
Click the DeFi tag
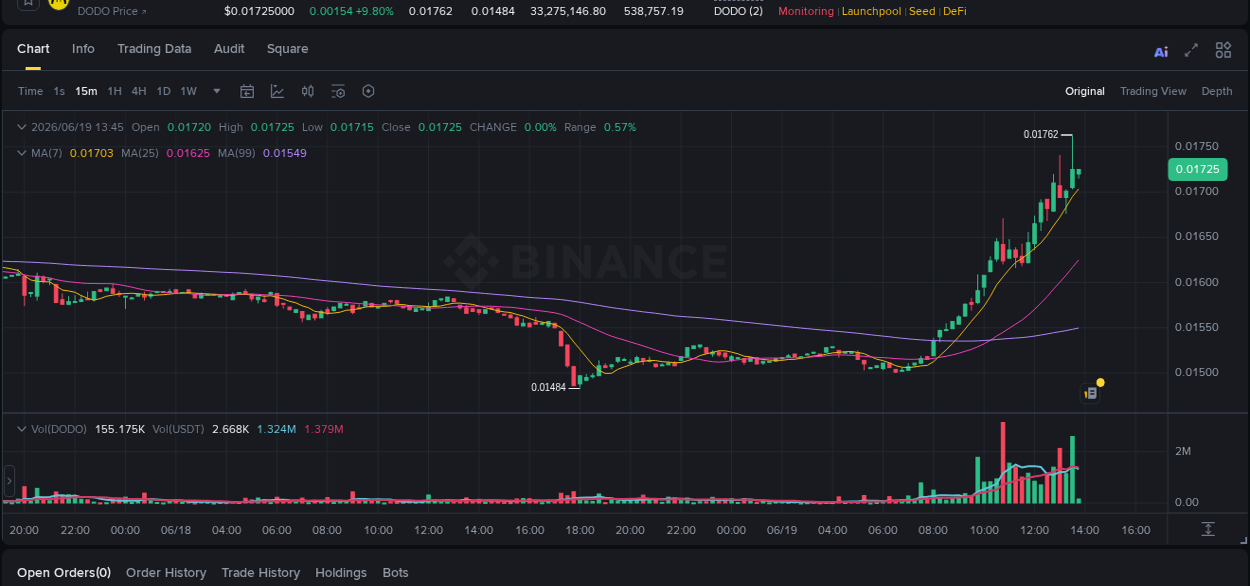tap(955, 11)
